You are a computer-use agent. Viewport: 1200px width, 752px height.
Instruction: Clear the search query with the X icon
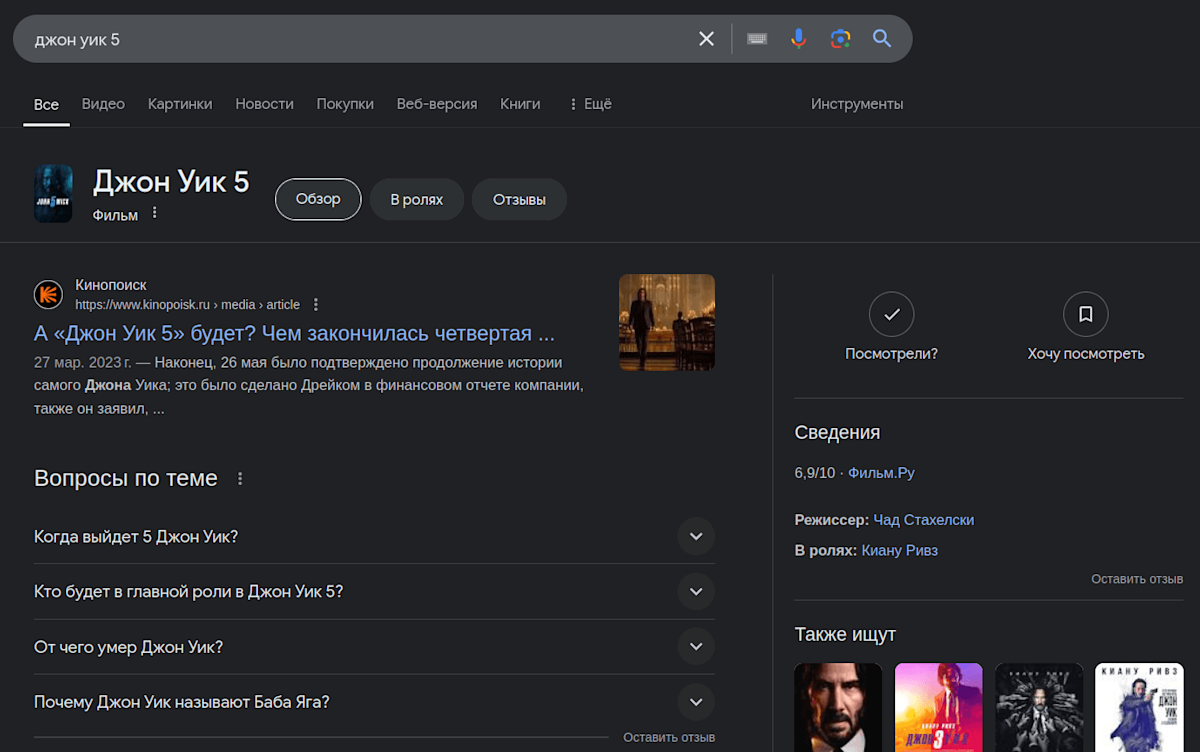tap(707, 39)
